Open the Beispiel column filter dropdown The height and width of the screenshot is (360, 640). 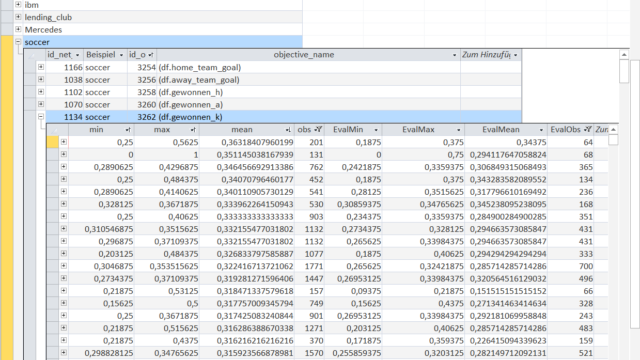[121, 55]
